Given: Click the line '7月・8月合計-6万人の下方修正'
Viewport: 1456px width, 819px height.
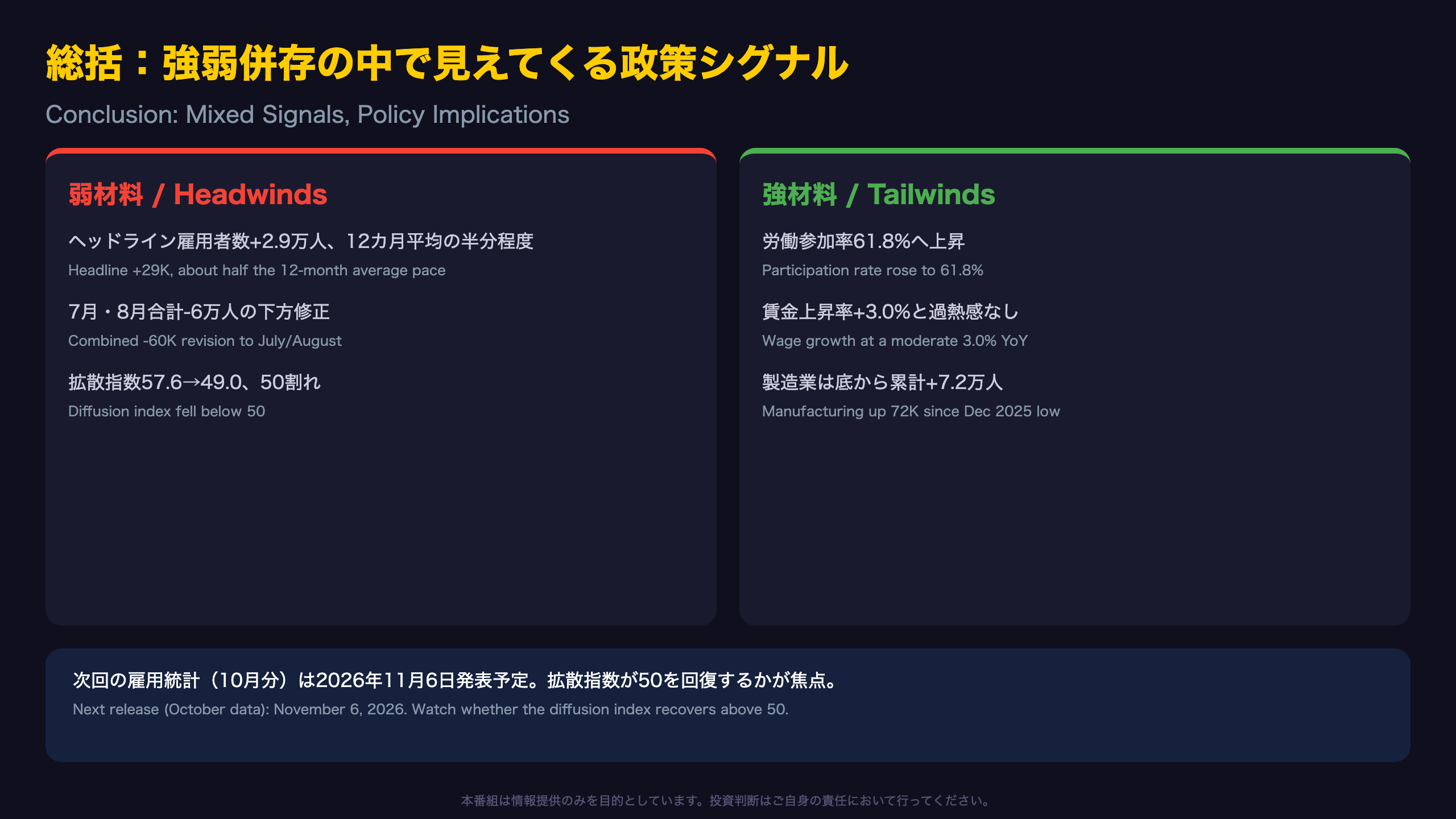Looking at the screenshot, I should pyautogui.click(x=199, y=312).
